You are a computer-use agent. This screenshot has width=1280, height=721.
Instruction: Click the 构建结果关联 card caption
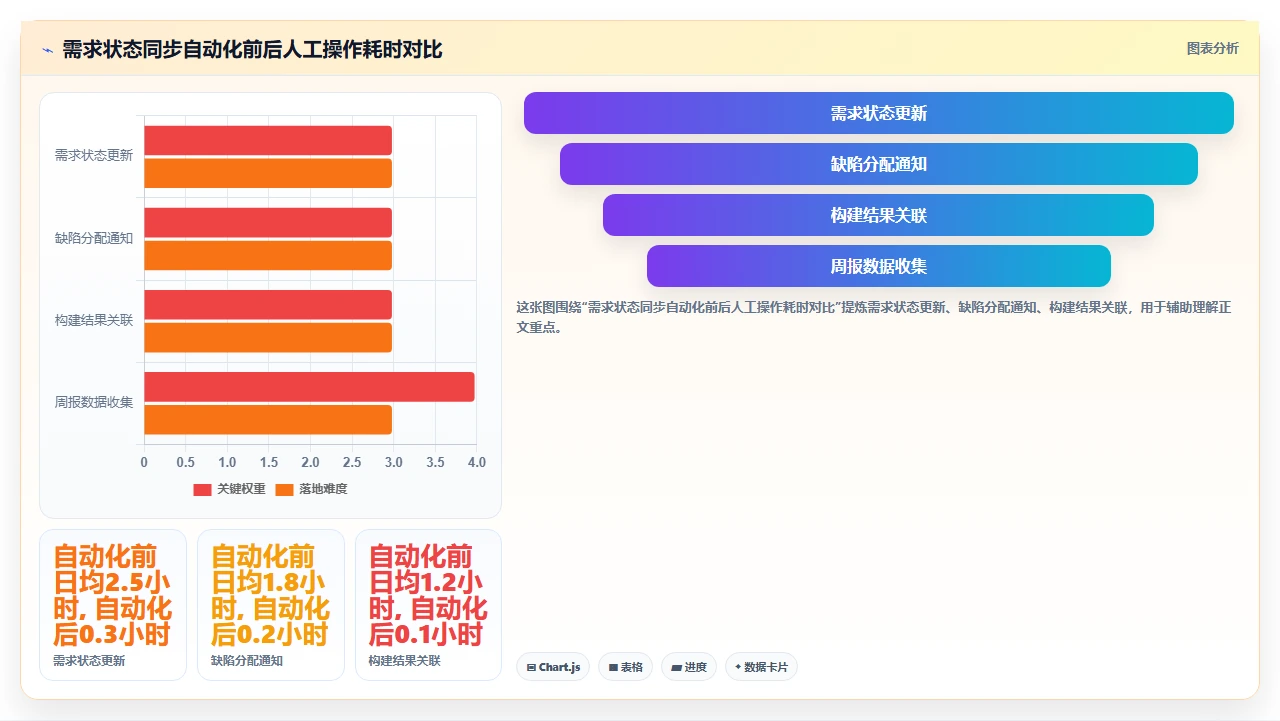click(x=404, y=661)
